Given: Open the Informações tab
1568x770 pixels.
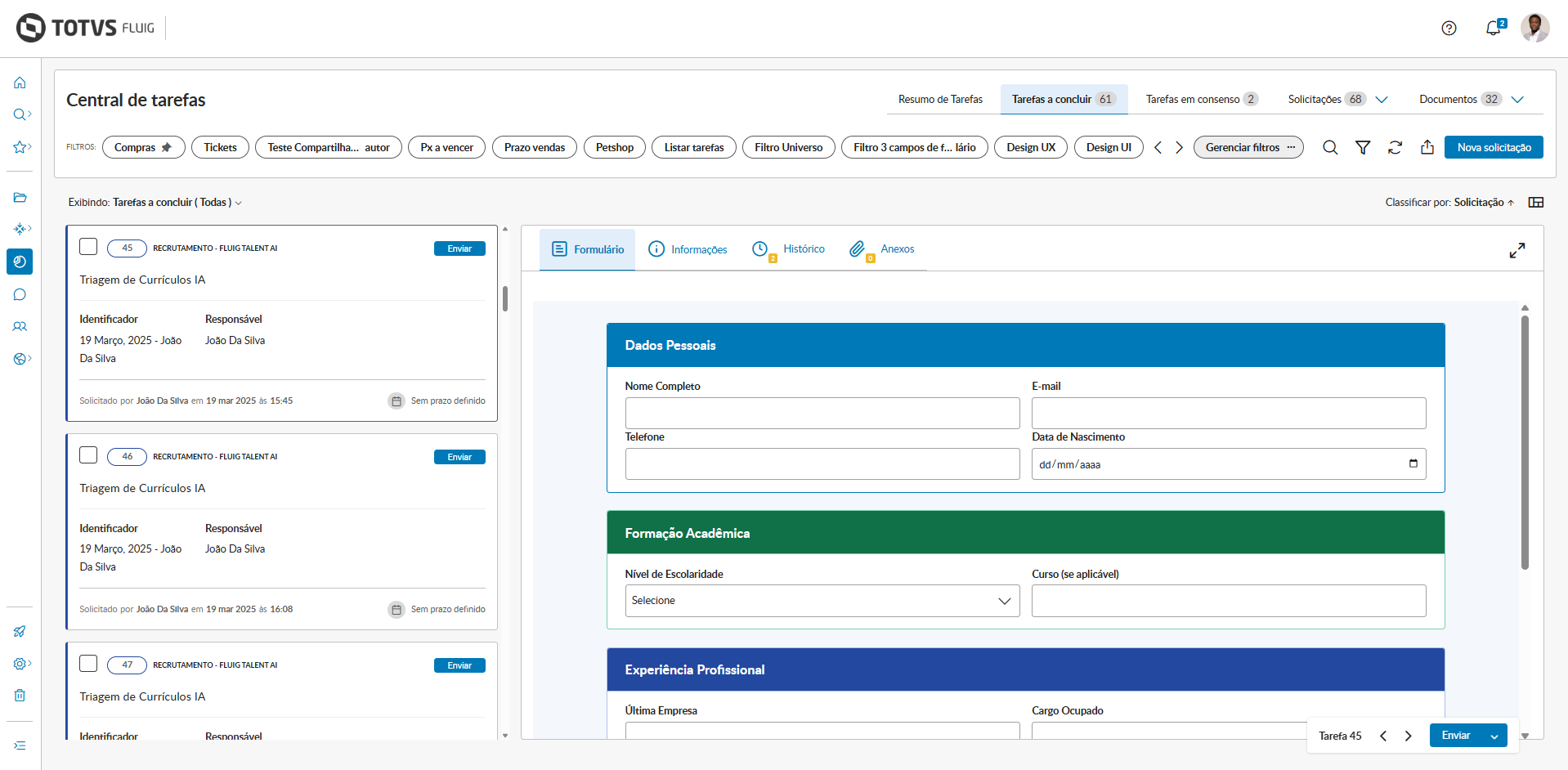Looking at the screenshot, I should tap(688, 249).
